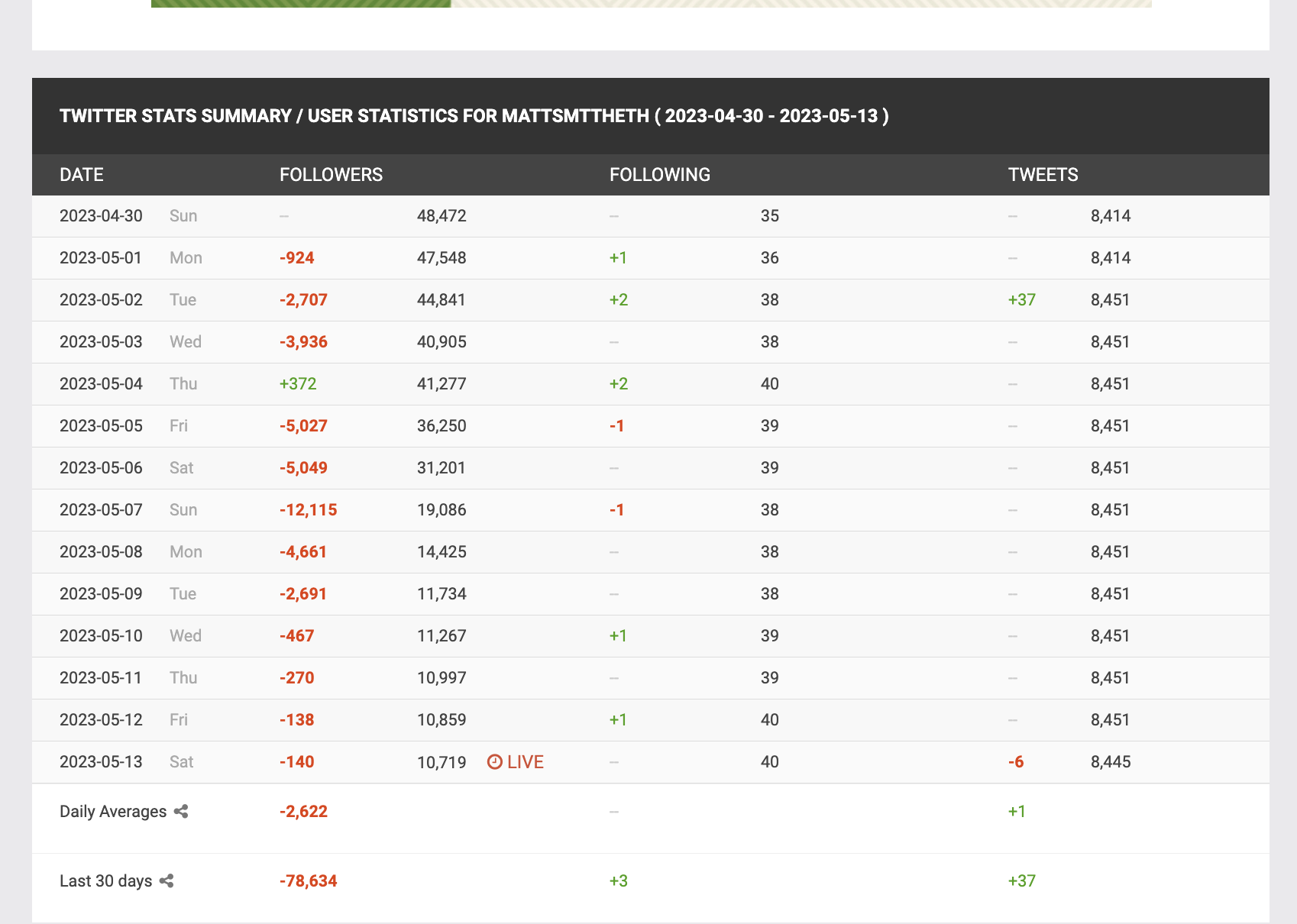The height and width of the screenshot is (924, 1297).
Task: Click the Last 30 days label
Action: (106, 881)
